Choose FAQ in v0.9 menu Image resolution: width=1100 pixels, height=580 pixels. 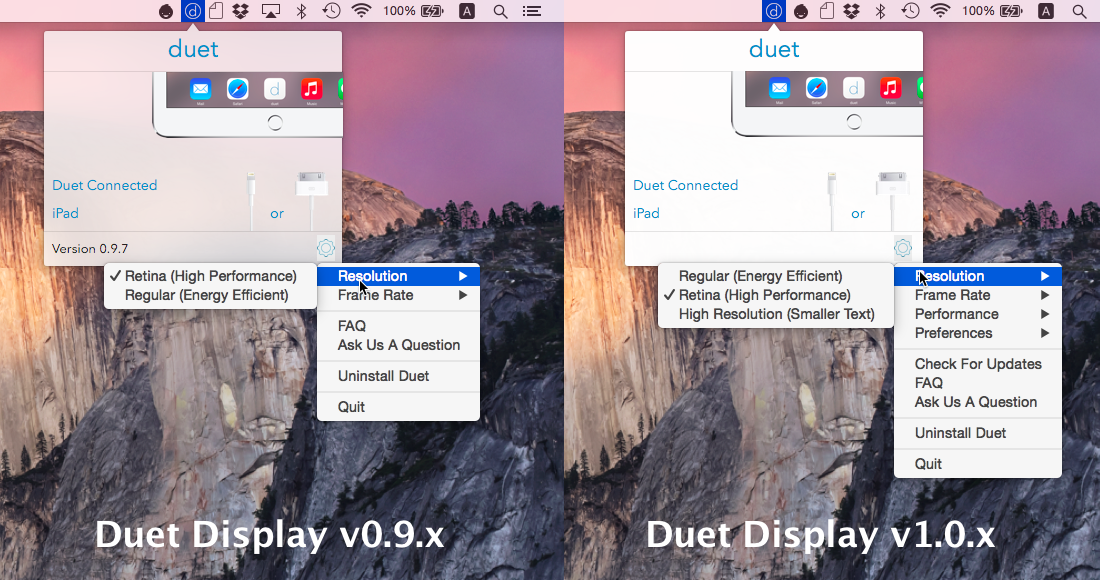pyautogui.click(x=398, y=326)
